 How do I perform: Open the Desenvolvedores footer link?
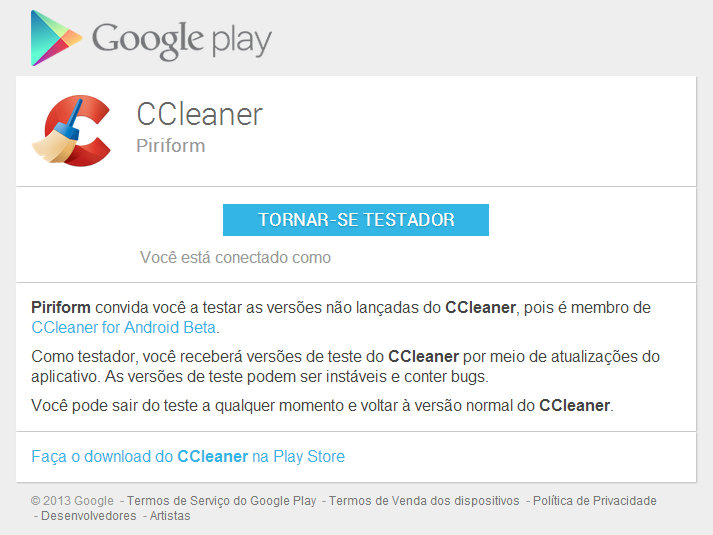[x=89, y=515]
